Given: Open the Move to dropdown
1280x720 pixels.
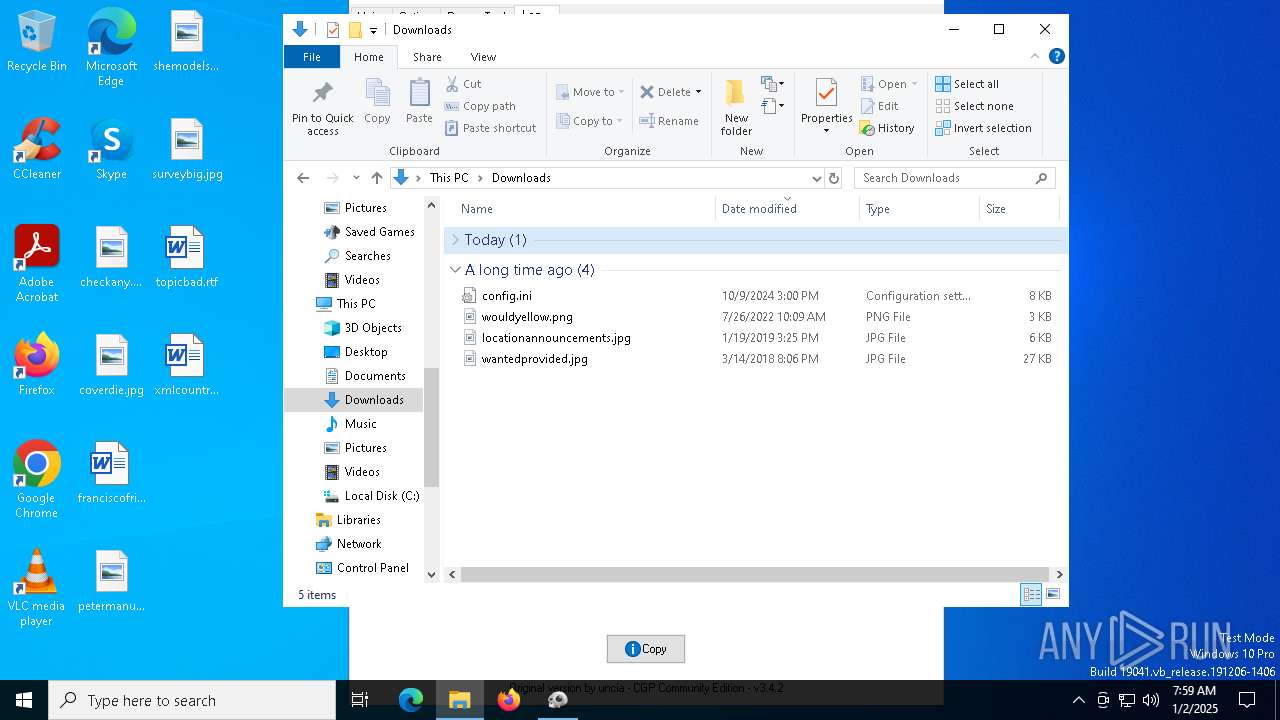Looking at the screenshot, I should point(589,92).
